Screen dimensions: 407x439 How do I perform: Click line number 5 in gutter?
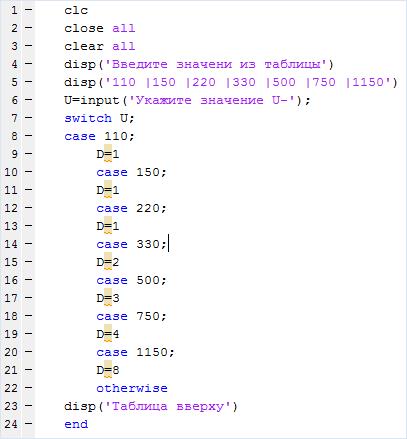click(x=14, y=82)
